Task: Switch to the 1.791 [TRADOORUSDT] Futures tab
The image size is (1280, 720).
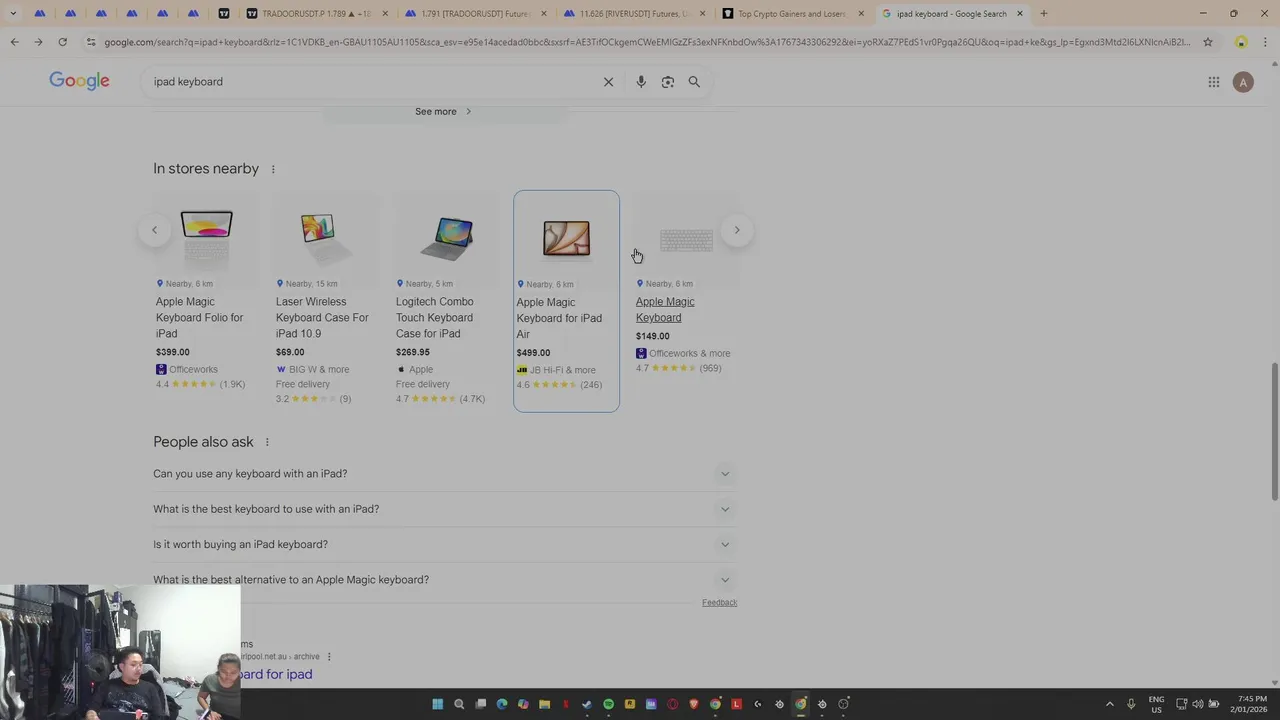Action: pos(474,14)
